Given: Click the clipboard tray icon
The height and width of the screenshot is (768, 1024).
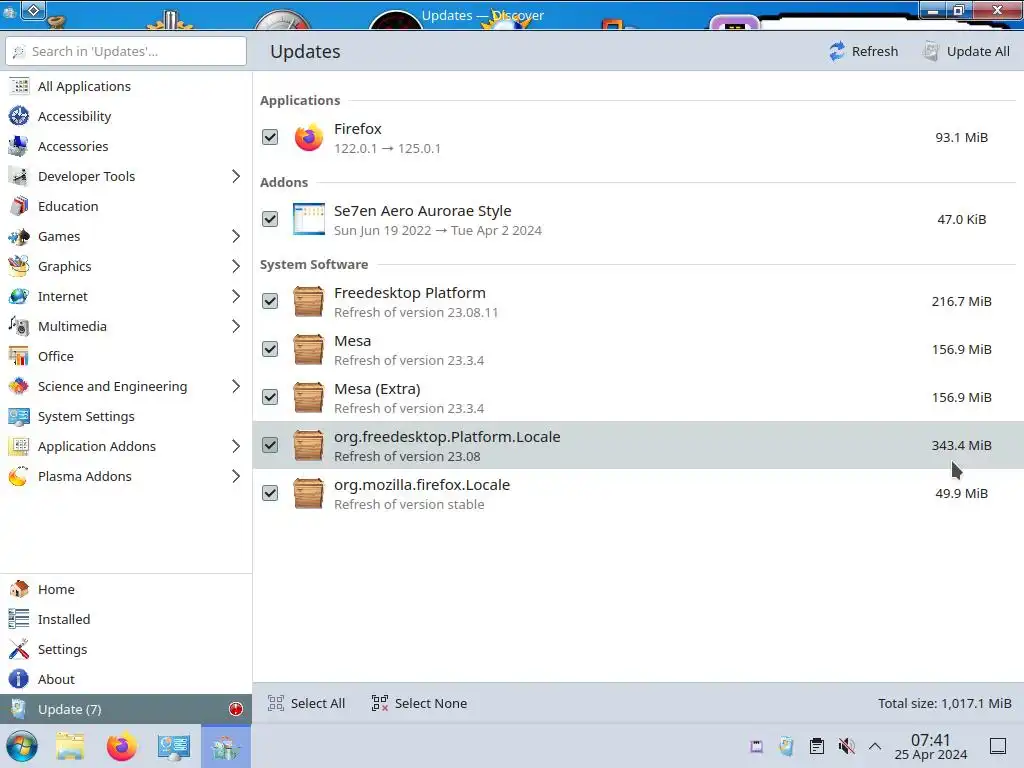Looking at the screenshot, I should click(x=816, y=746).
